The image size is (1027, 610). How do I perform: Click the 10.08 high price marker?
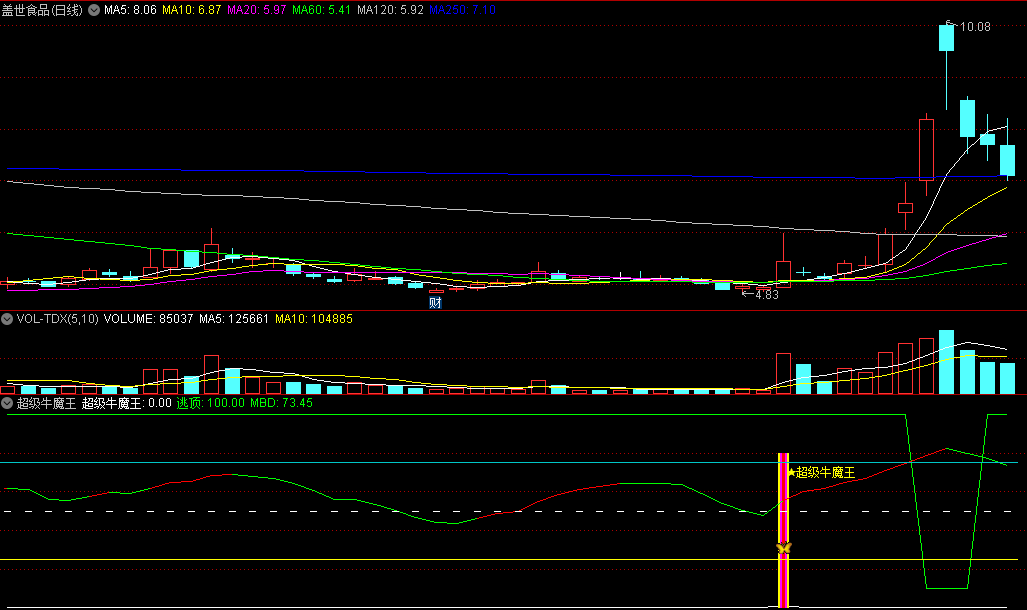pyautogui.click(x=975, y=27)
